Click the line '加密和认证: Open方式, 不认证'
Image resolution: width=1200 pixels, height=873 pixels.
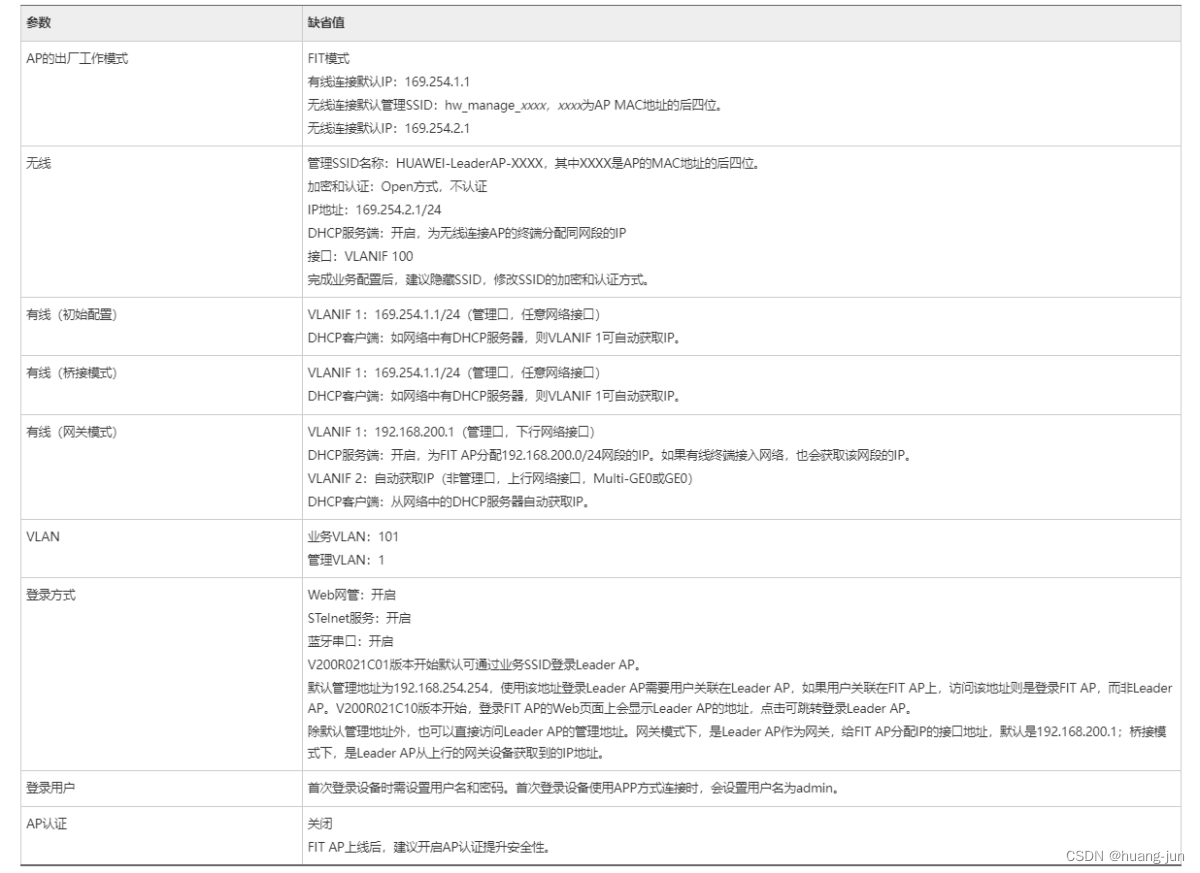pyautogui.click(x=396, y=187)
